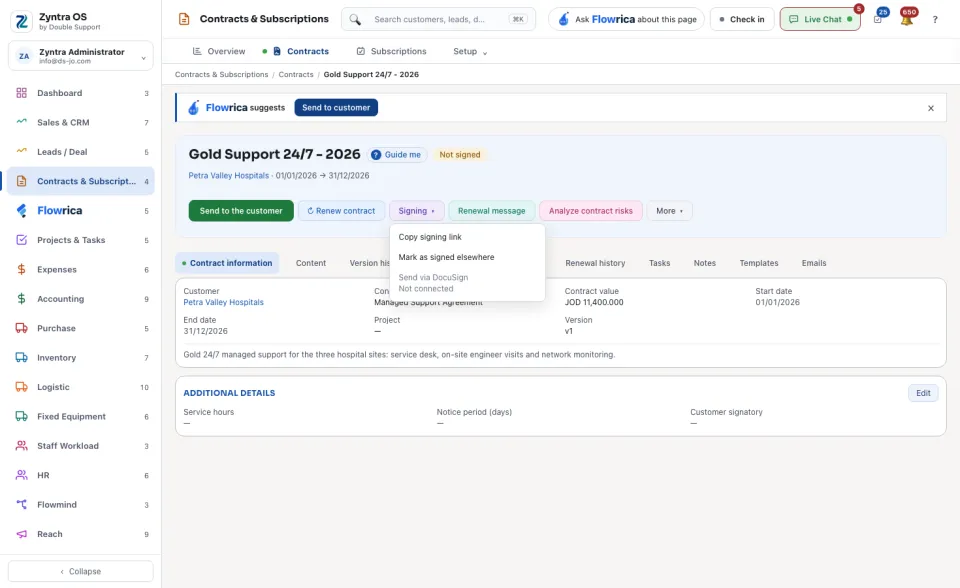Open the HR people icon

[x=21, y=475]
